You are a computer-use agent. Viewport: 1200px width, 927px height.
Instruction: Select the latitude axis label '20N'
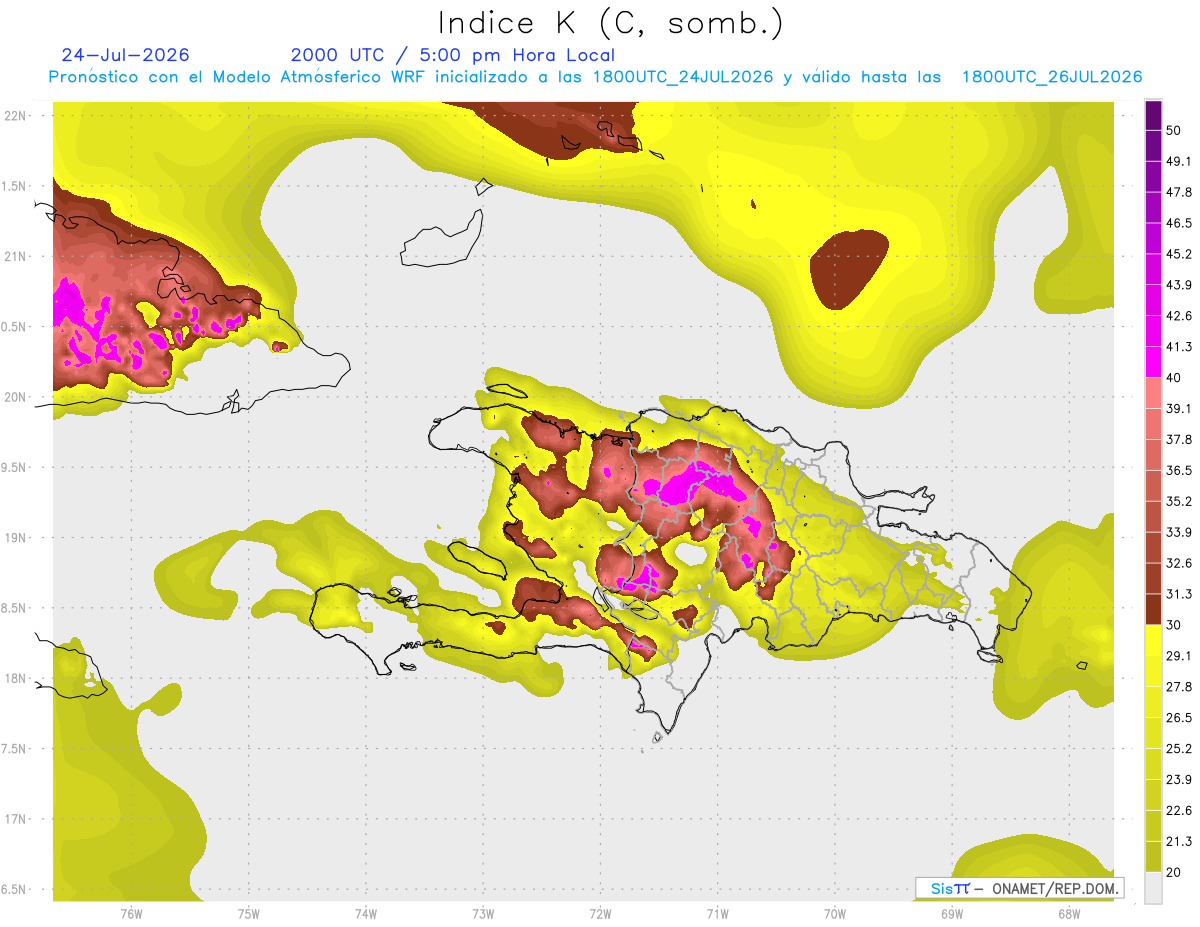click(15, 397)
